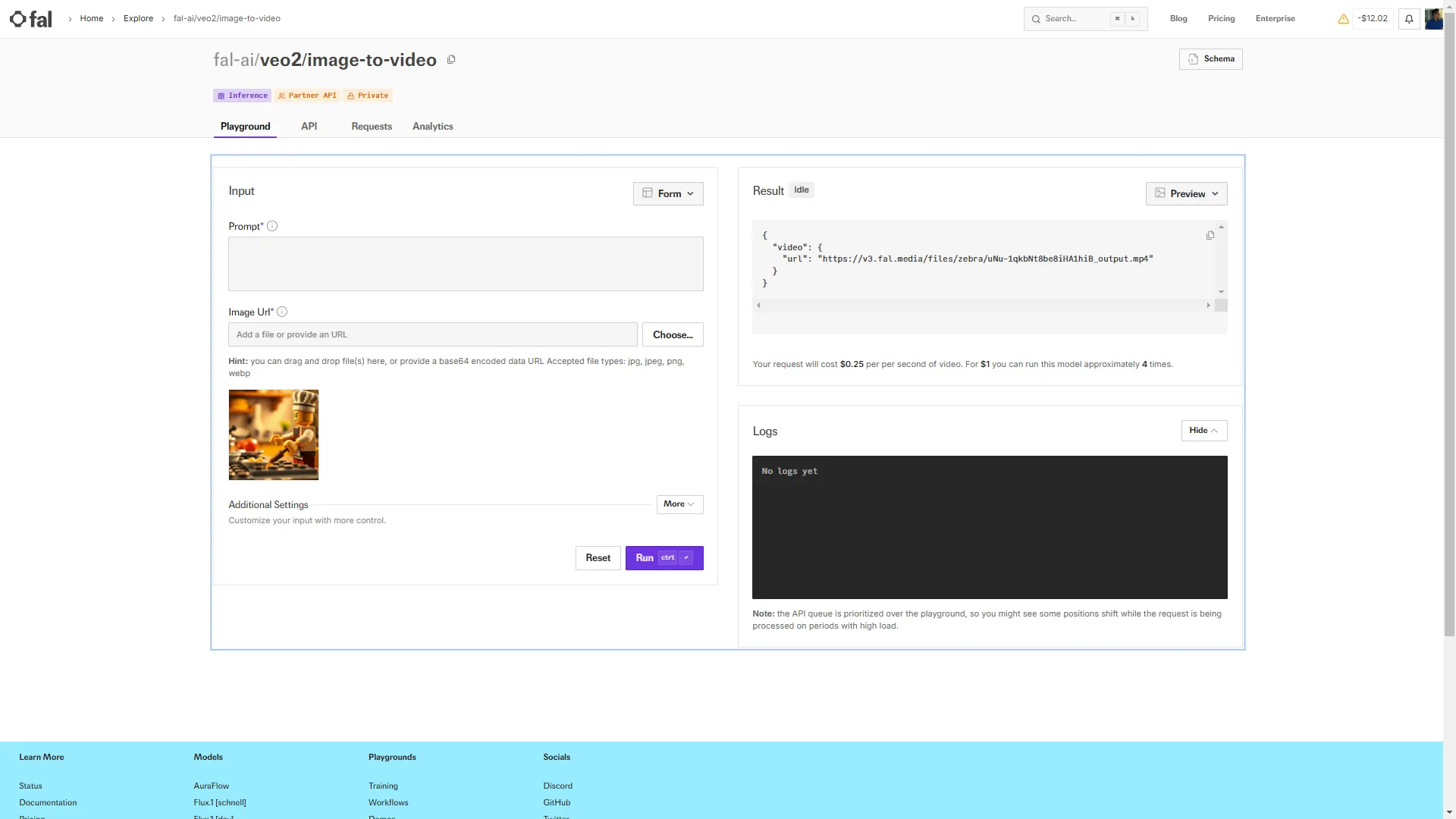Screen dimensions: 1456x819
Task: Copy model name icon next to title
Action: pyautogui.click(x=451, y=60)
